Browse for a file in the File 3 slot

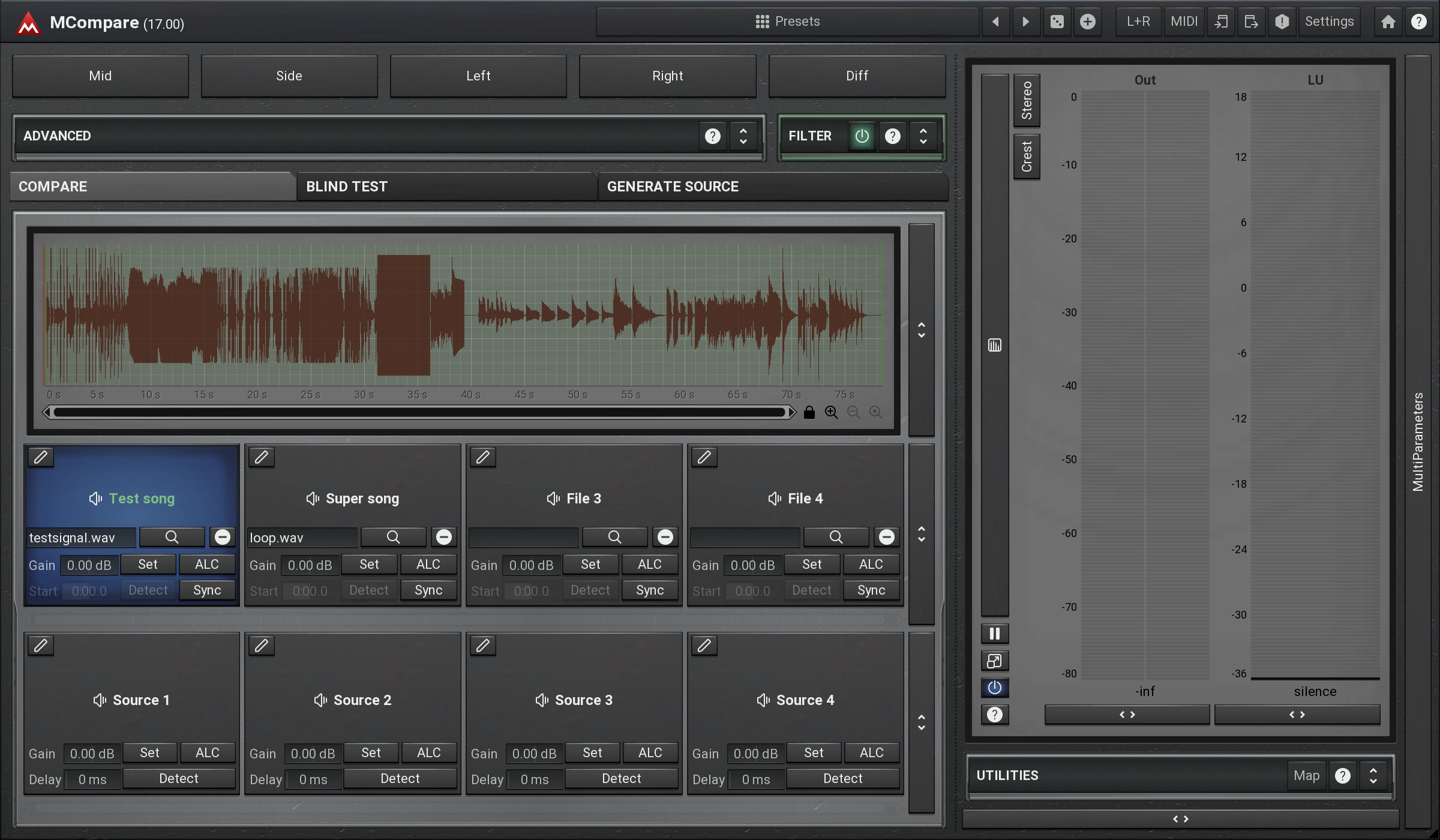[x=614, y=537]
